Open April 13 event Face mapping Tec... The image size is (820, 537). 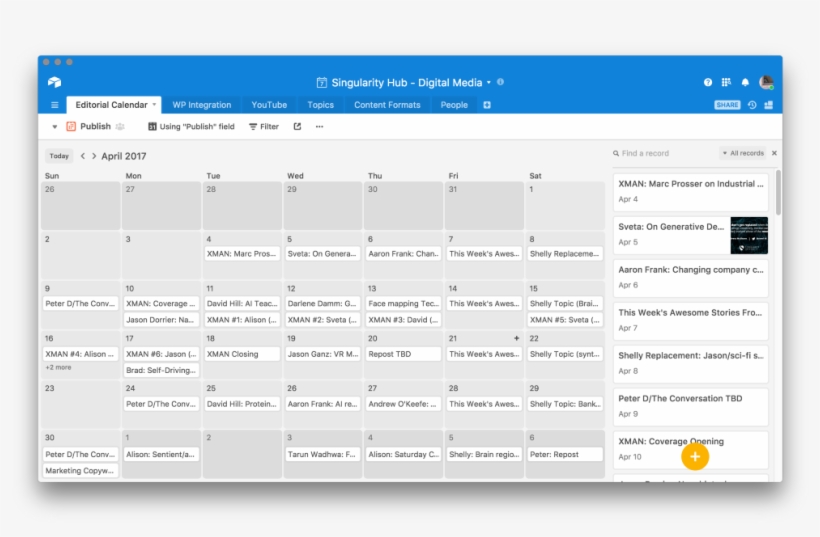click(x=403, y=303)
